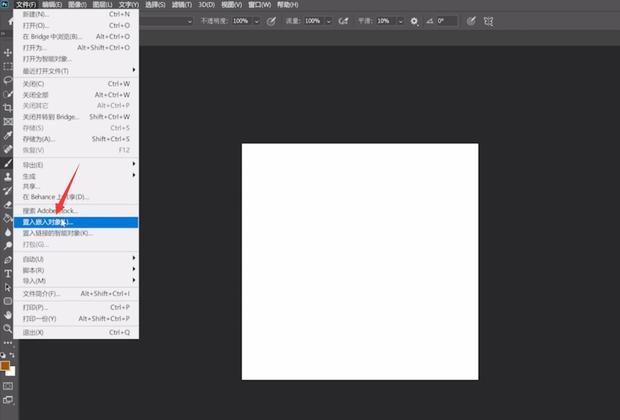Select the Zoom tool
Image resolution: width=620 pixels, height=420 pixels.
tap(8, 329)
